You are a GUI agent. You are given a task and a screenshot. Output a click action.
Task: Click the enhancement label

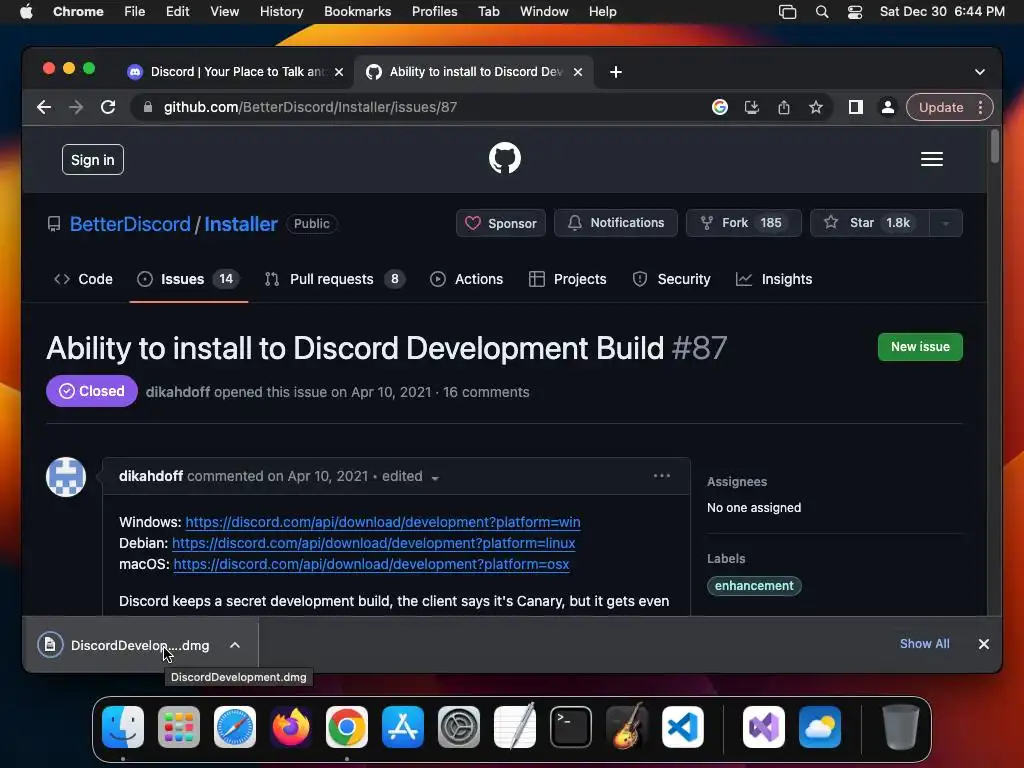coord(754,586)
